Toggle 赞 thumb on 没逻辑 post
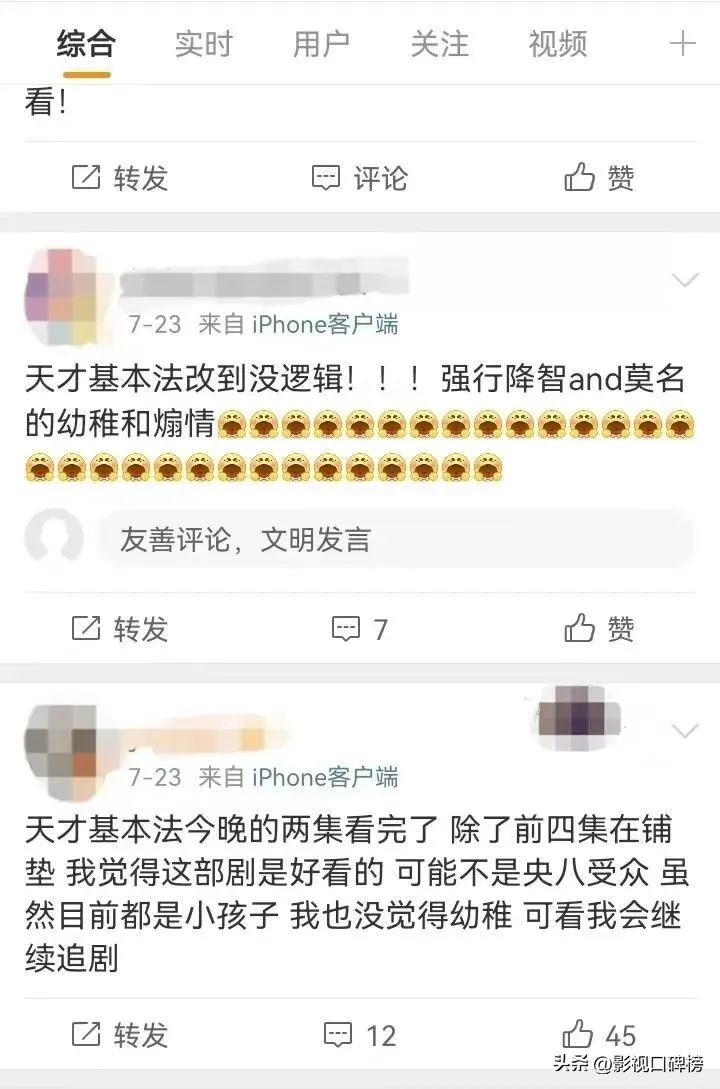 click(x=579, y=628)
